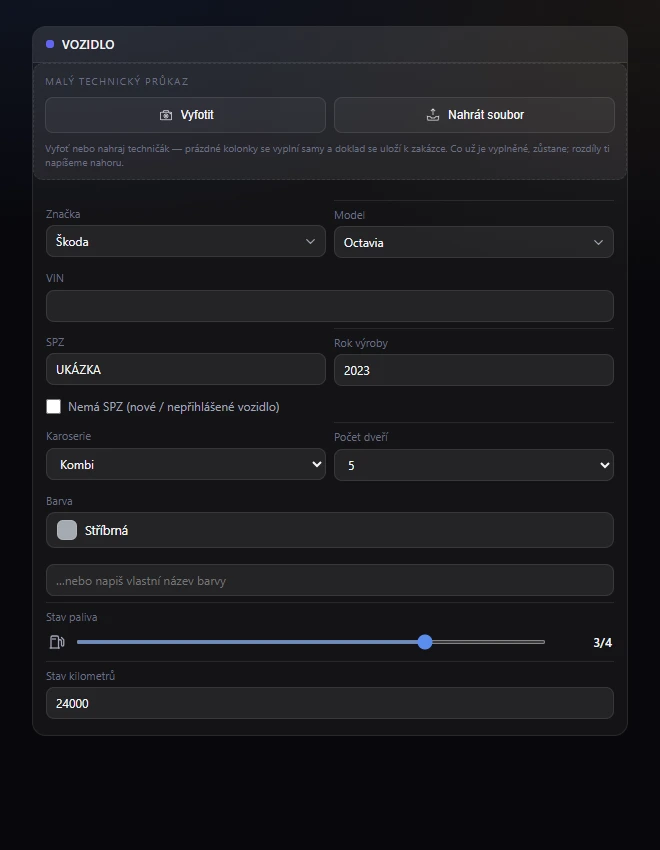Screen dimensions: 660x850
Task: Click the empty VIN input field
Action: [329, 306]
